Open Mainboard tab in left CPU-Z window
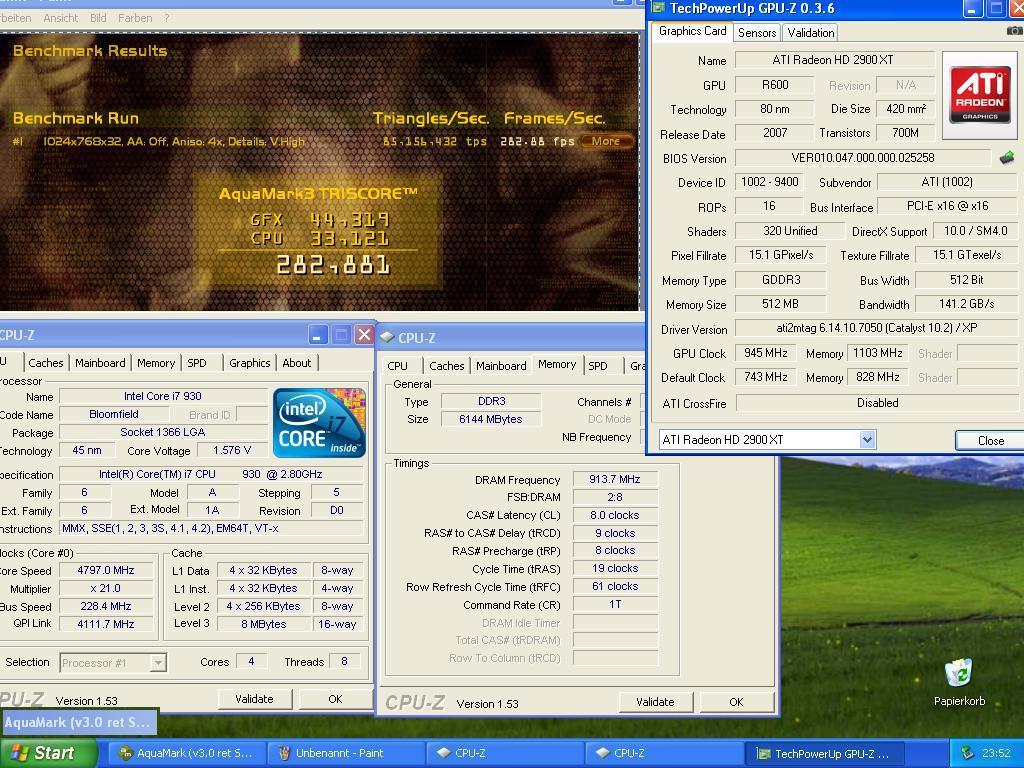The height and width of the screenshot is (768, 1024). click(x=100, y=362)
